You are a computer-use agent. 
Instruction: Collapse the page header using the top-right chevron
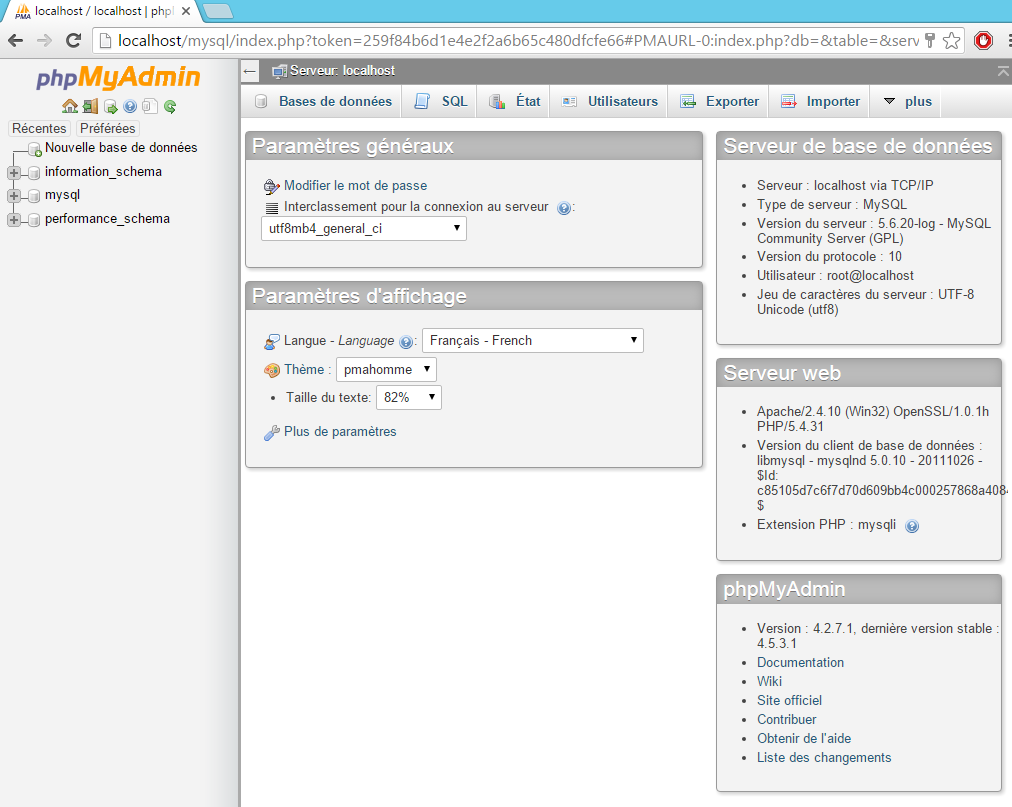(x=1003, y=71)
